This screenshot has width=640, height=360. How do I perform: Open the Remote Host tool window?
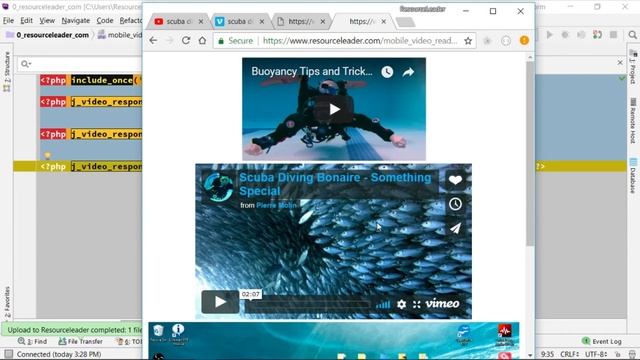(x=633, y=120)
